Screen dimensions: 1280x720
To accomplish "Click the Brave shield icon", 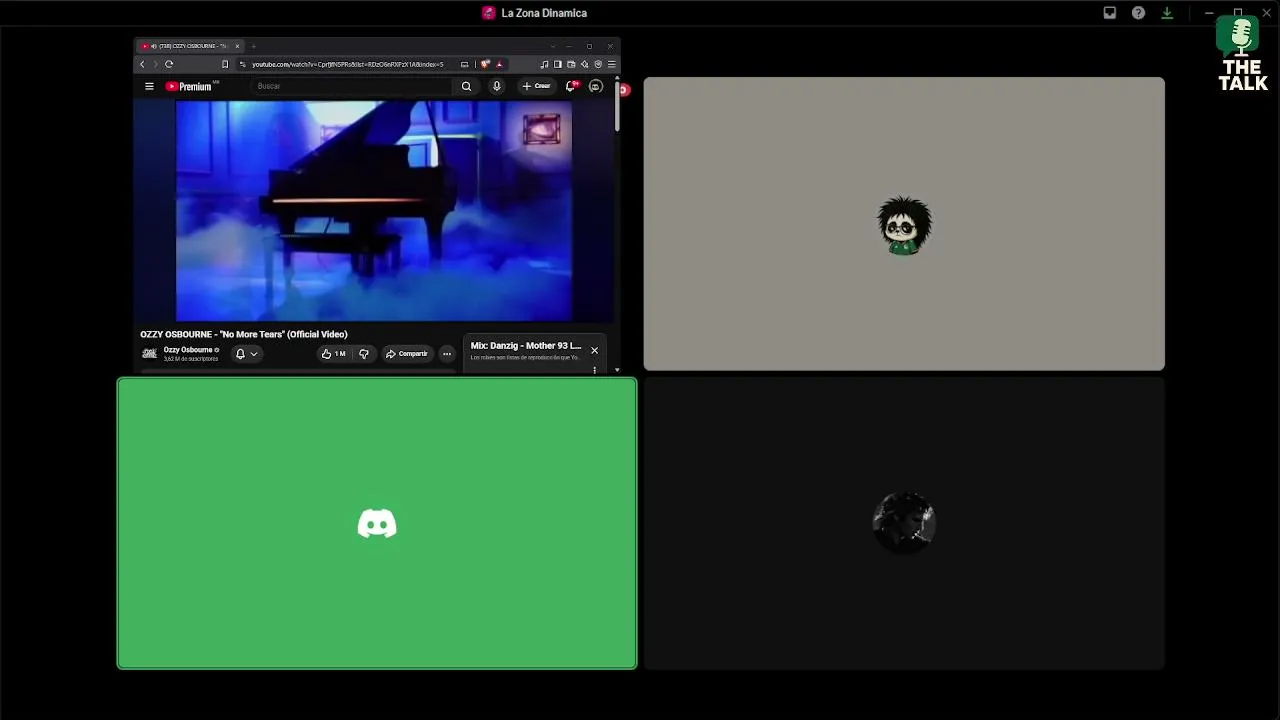I will pyautogui.click(x=485, y=64).
